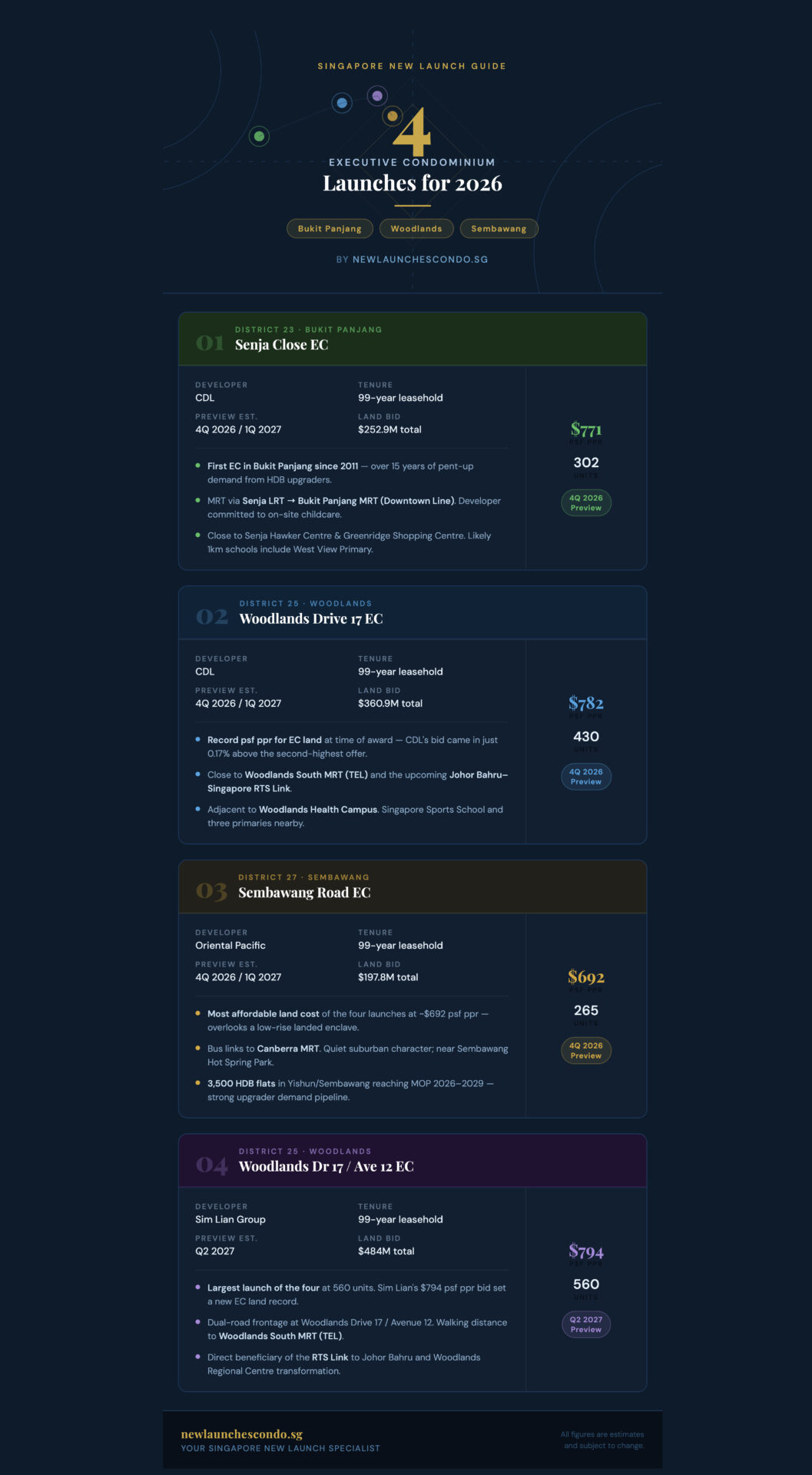Open the NEWLAUNCHESCONDO.SG byline link
The width and height of the screenshot is (812, 1475).
(419, 260)
